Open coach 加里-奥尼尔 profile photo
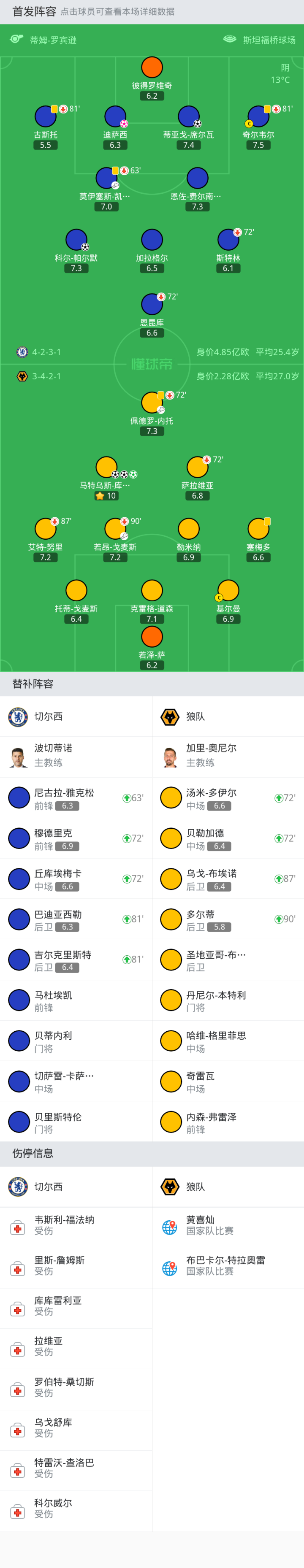This screenshot has height=1568, width=304. [171, 757]
